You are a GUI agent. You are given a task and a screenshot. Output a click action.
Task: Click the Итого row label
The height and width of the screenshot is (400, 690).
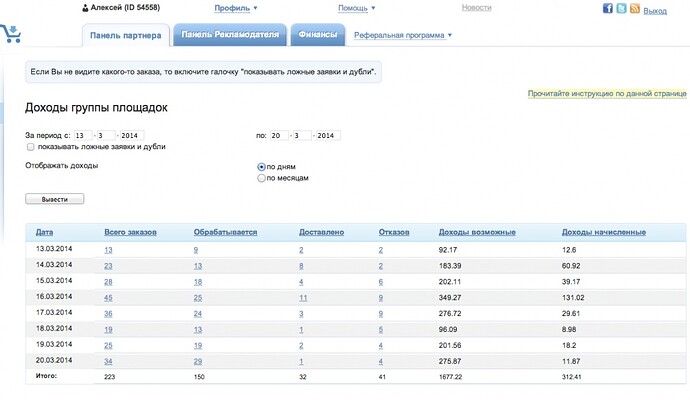pyautogui.click(x=46, y=376)
